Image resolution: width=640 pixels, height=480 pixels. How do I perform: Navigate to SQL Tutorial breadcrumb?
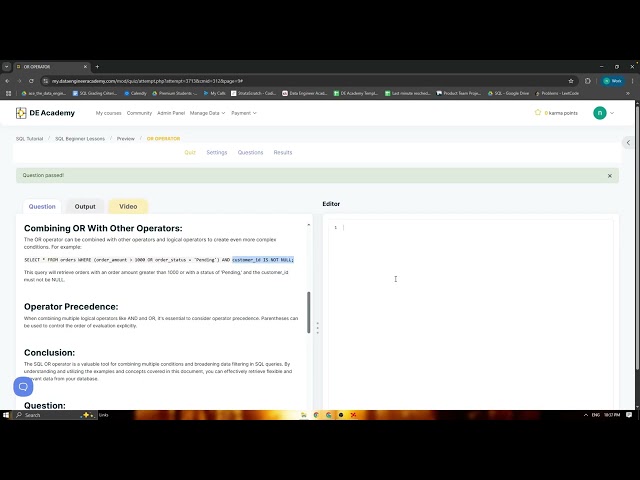29,139
